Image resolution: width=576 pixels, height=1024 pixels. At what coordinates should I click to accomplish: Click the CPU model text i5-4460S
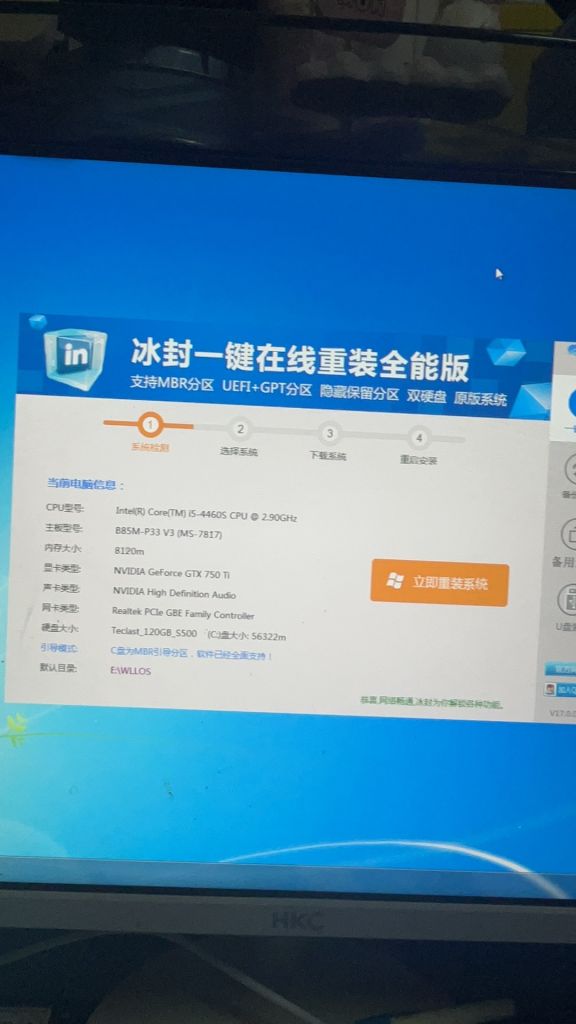click(206, 514)
